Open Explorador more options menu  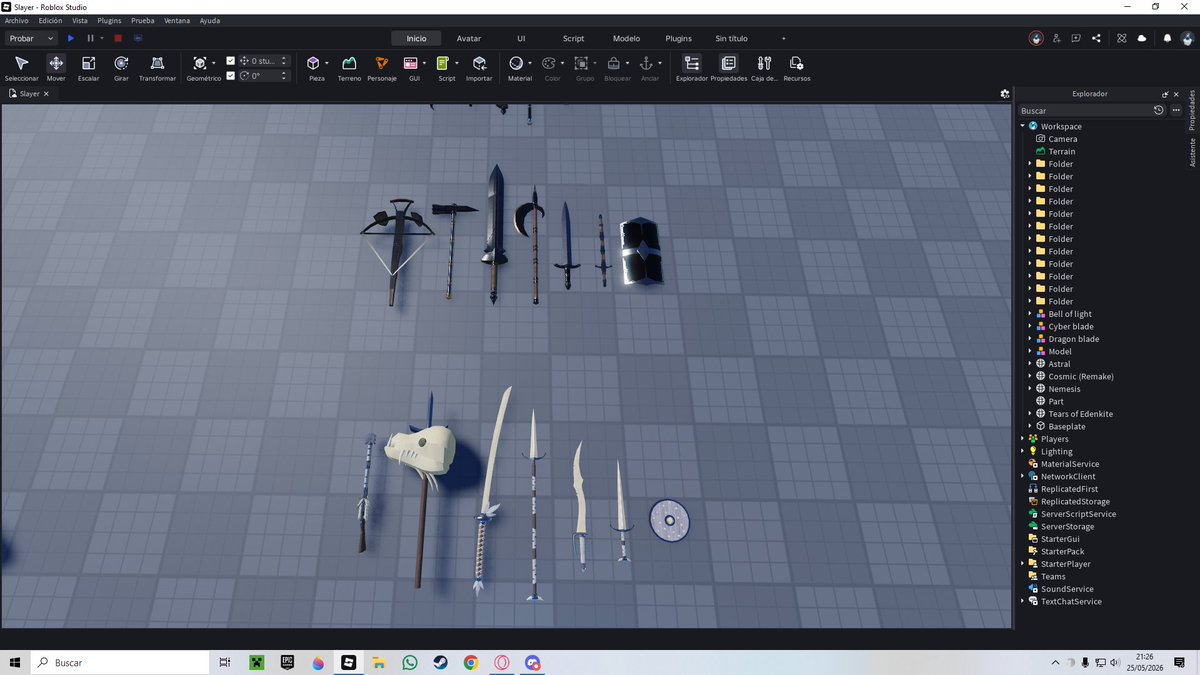click(x=1176, y=110)
